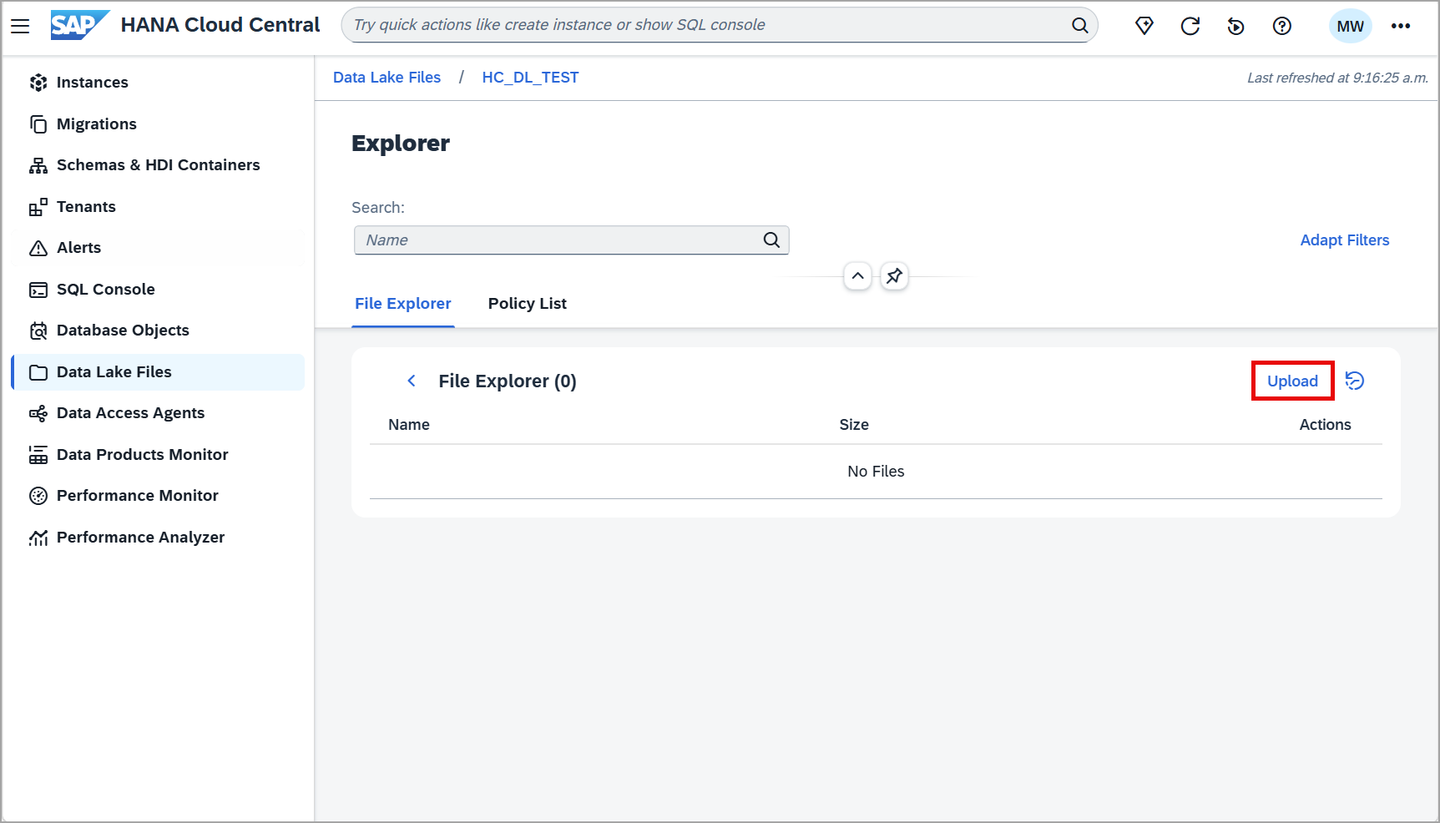Viewport: 1440px width, 823px height.
Task: Open Performance Analyzer in the sidebar
Action: [158, 537]
